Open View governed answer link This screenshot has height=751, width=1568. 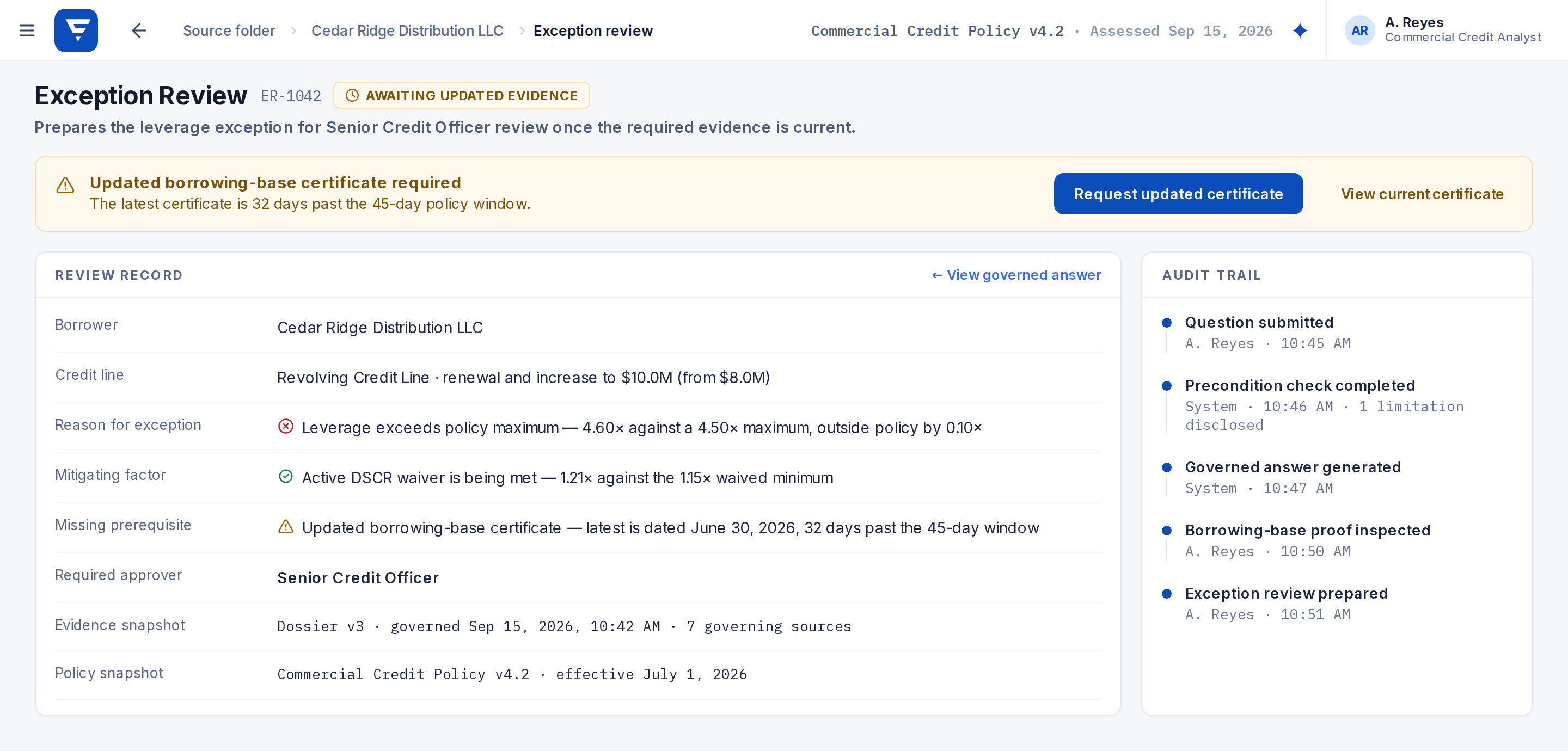point(1016,275)
